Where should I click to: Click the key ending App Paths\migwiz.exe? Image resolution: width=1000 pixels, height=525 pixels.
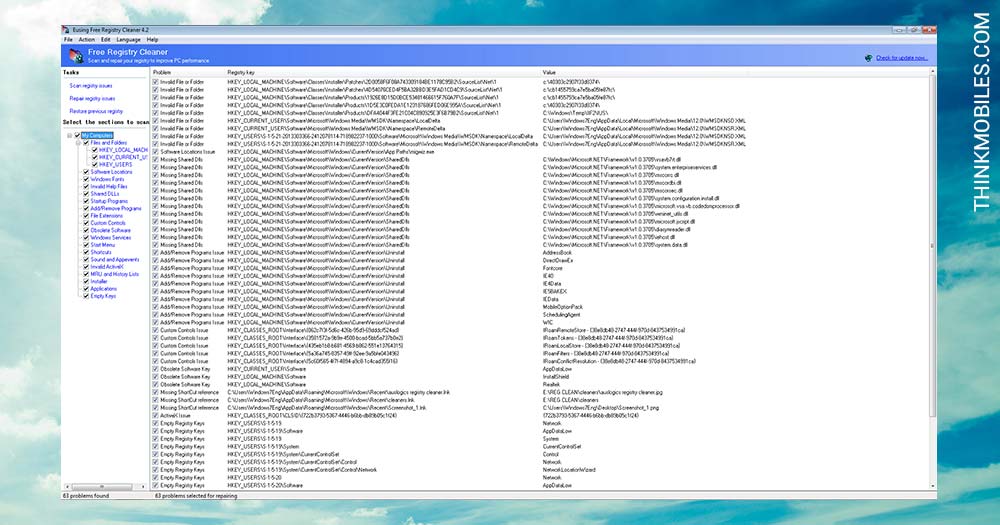click(x=330, y=152)
